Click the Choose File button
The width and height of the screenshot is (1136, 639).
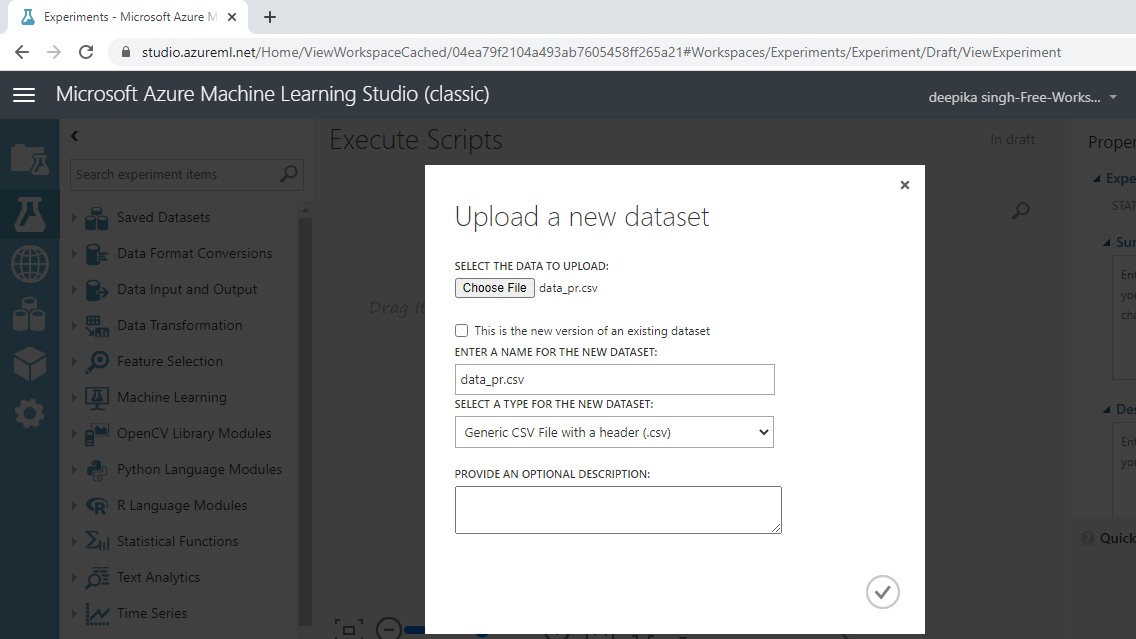495,288
